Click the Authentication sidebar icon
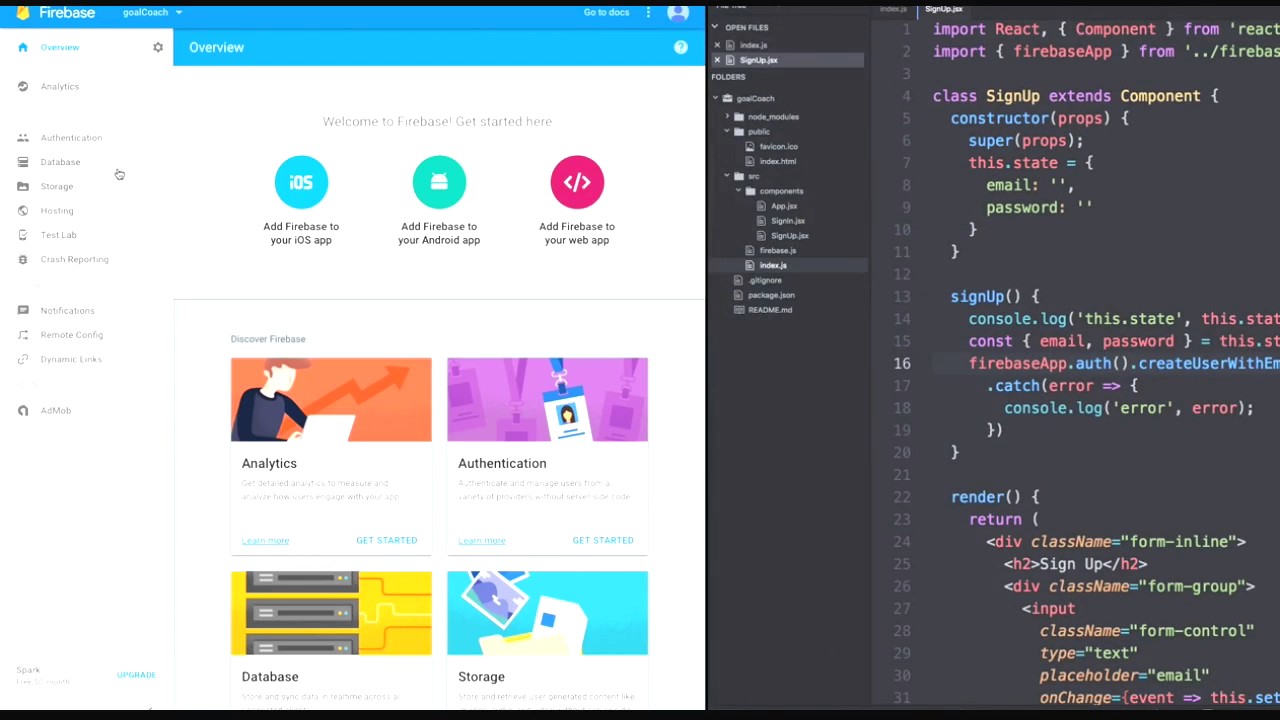 (23, 137)
